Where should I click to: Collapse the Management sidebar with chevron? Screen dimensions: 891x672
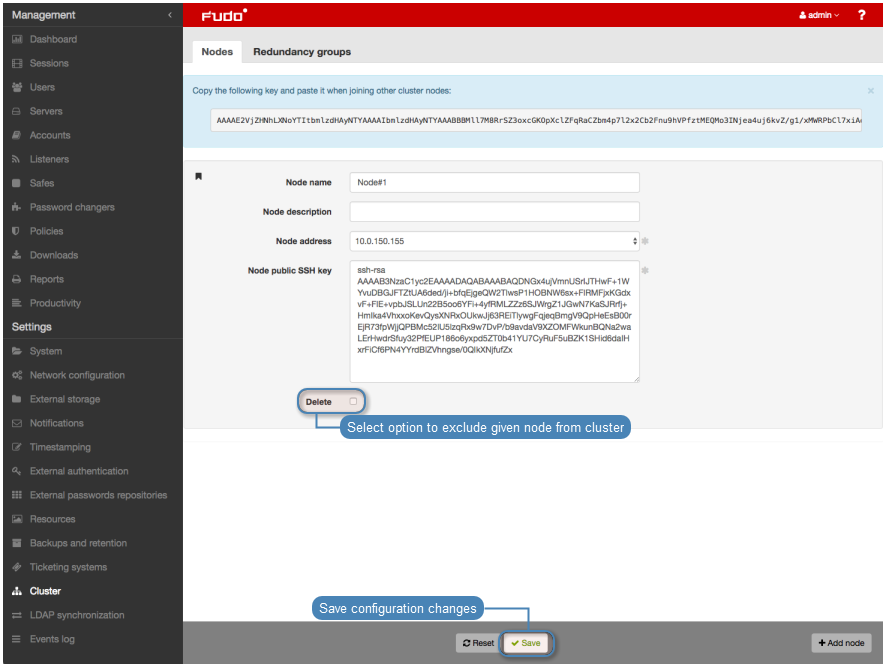170,15
